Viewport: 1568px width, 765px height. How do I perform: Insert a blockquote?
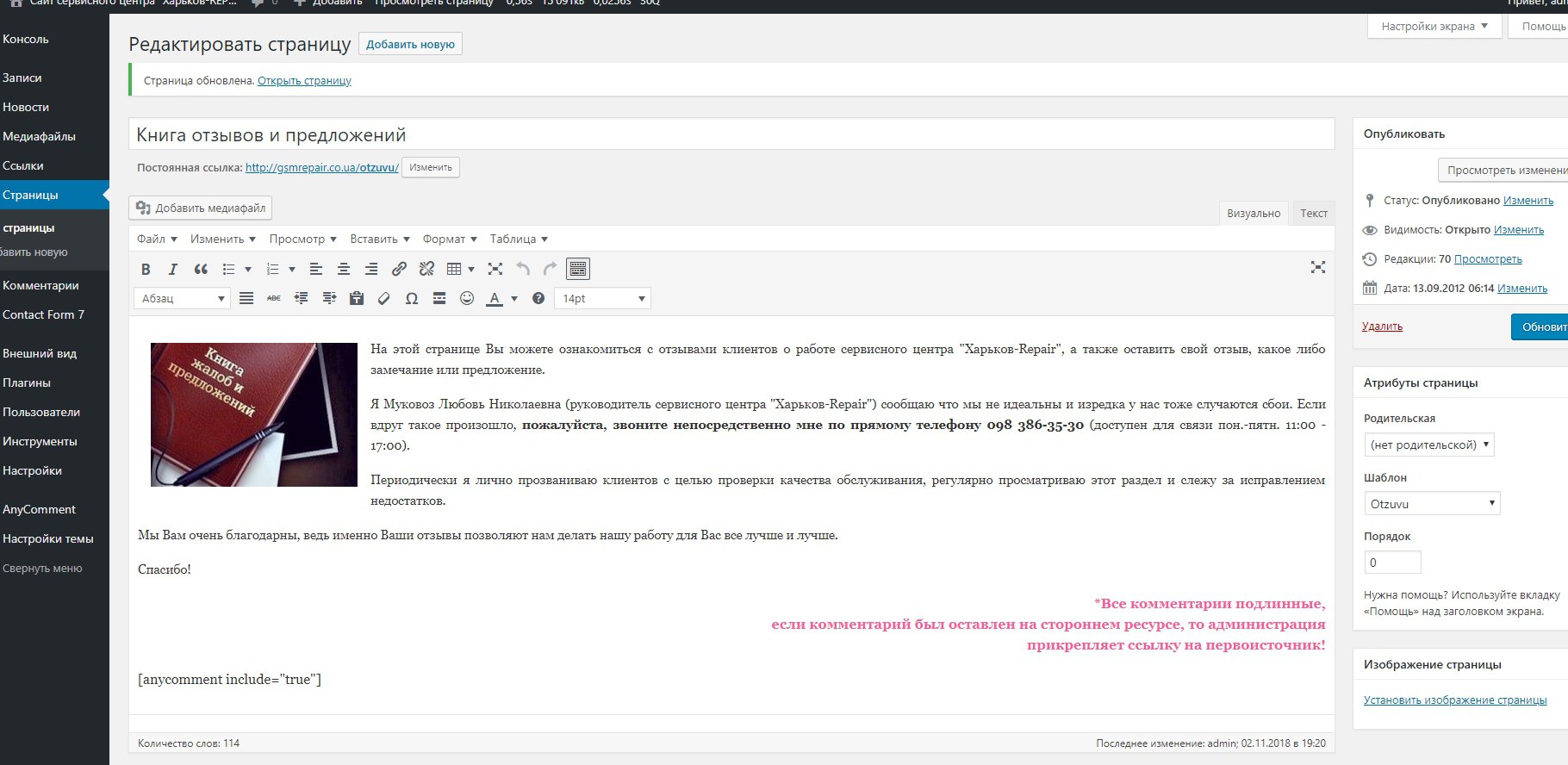(x=201, y=270)
